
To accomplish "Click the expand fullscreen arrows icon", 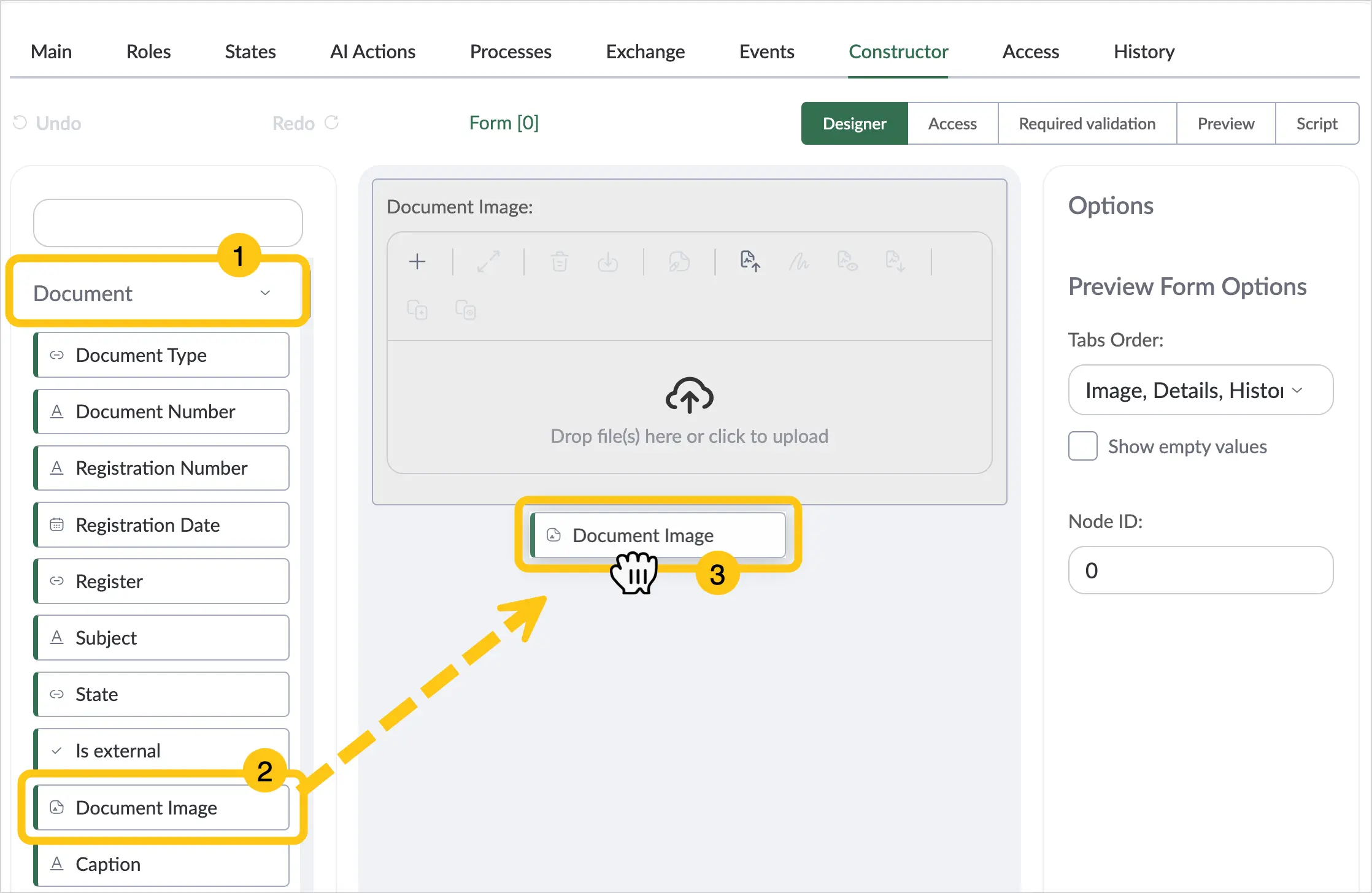I will (x=488, y=262).
